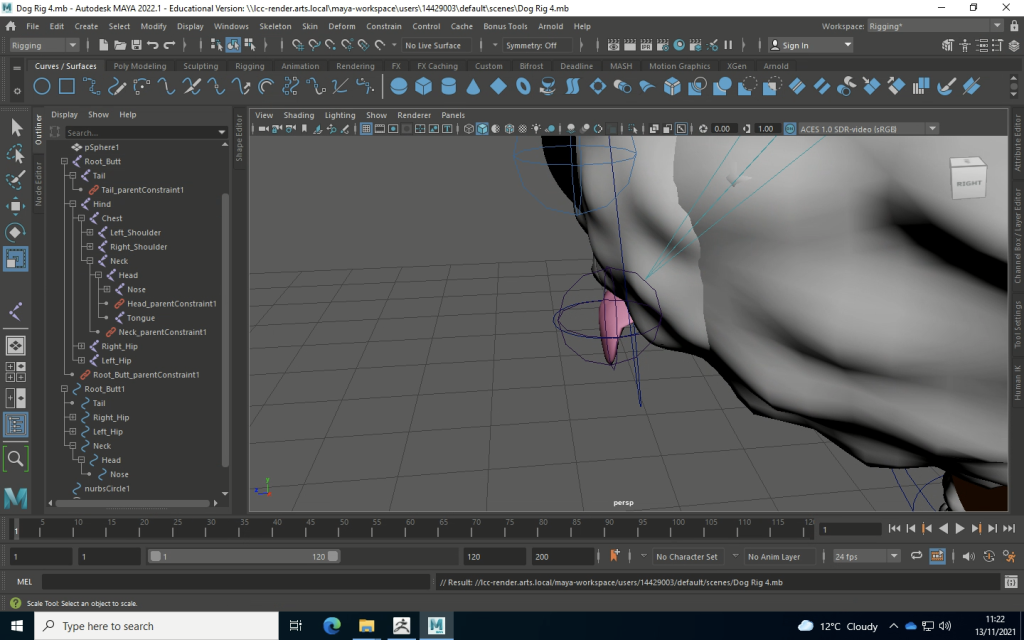Open the Skeleton menu

click(x=275, y=26)
